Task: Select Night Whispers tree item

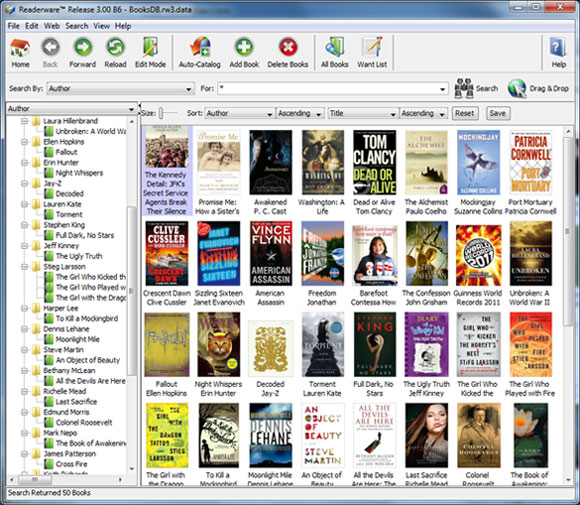Action: [79, 173]
